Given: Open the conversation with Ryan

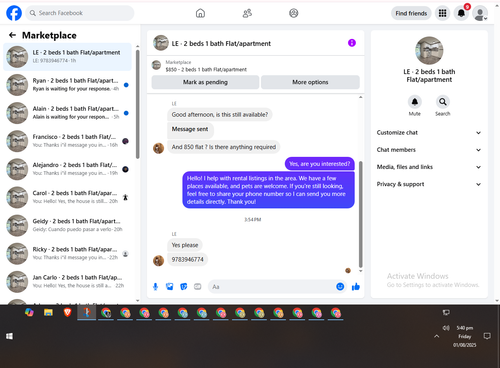Looking at the screenshot, I should point(68,85).
